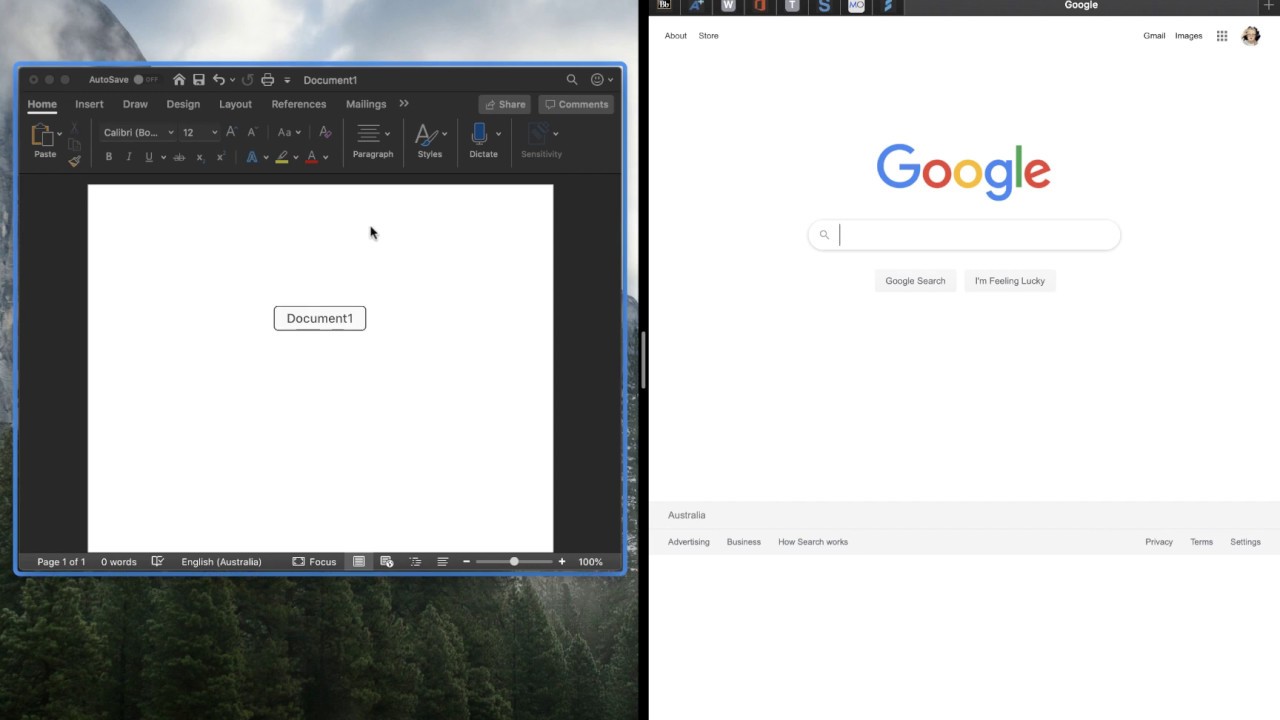This screenshot has width=1280, height=720.
Task: Click the Save disk icon in Word
Action: [199, 80]
